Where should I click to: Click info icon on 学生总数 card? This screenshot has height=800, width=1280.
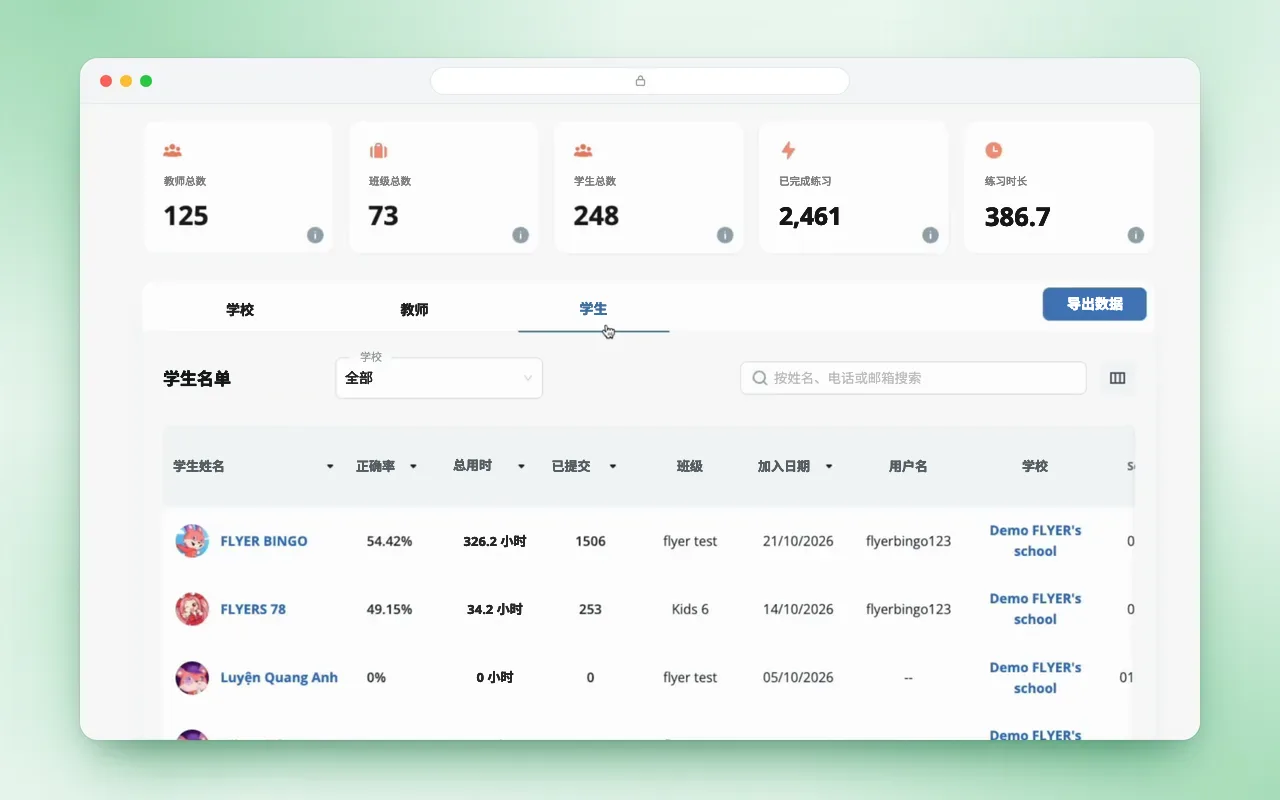coord(725,235)
